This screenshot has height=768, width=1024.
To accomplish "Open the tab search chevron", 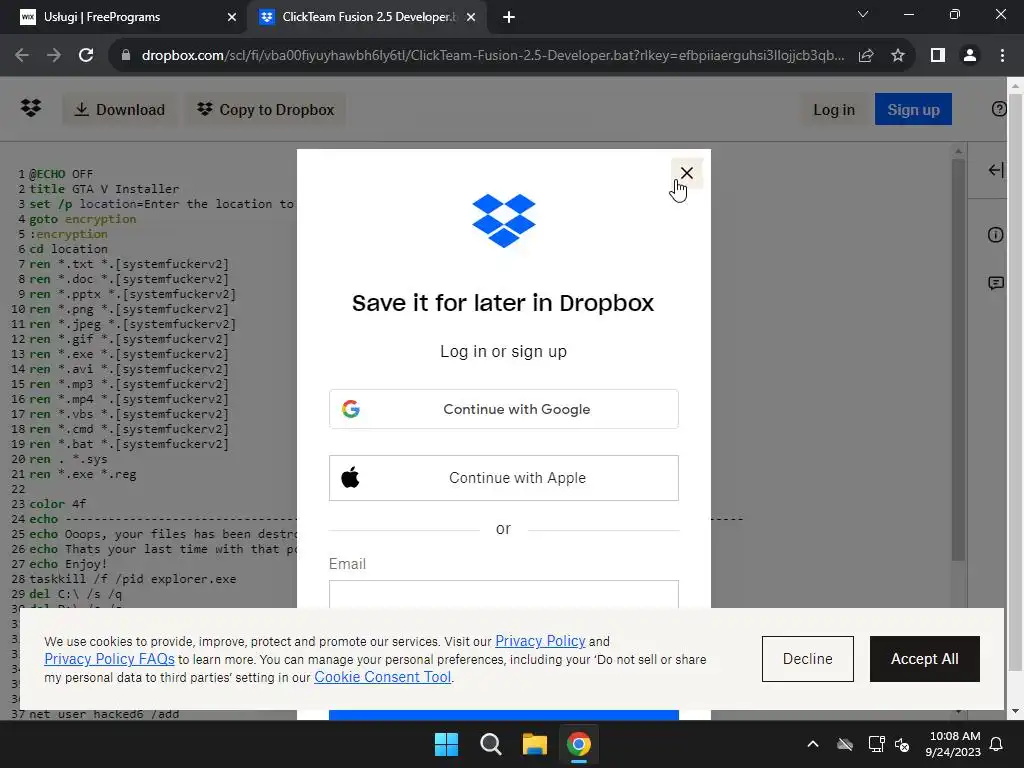I will [x=863, y=14].
